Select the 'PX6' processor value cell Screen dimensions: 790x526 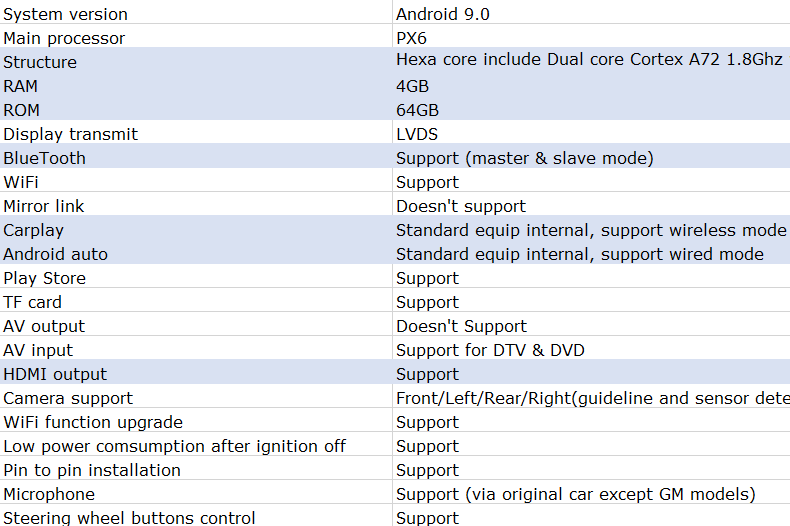click(x=412, y=38)
